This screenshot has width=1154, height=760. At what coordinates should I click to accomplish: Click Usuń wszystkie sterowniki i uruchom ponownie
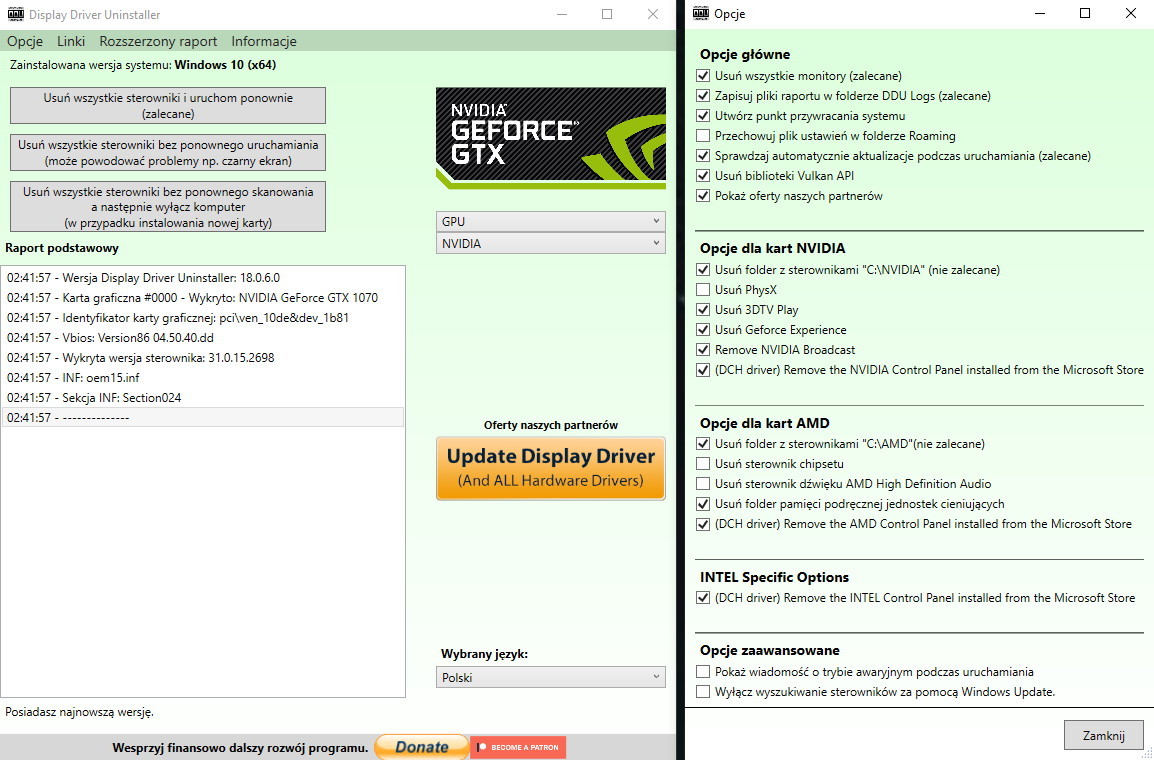tap(168, 106)
